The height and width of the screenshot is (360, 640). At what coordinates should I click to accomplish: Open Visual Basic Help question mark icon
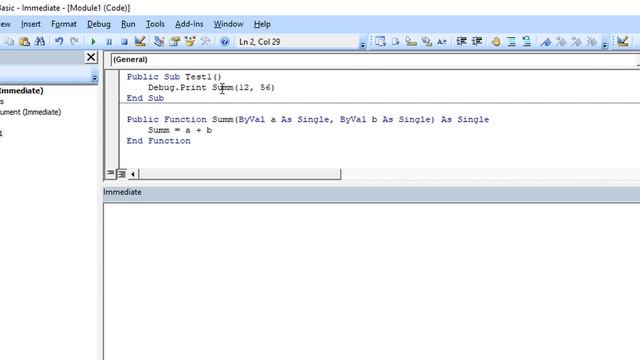tap(224, 41)
